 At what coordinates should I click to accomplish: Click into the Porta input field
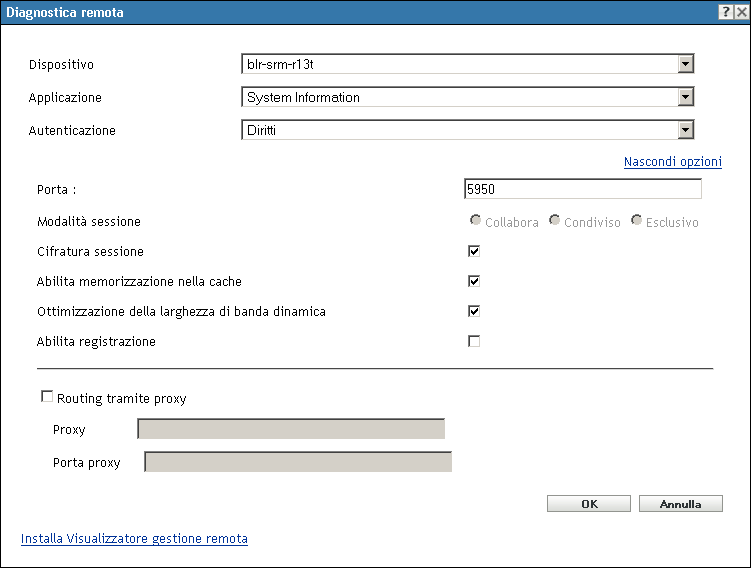(582, 189)
